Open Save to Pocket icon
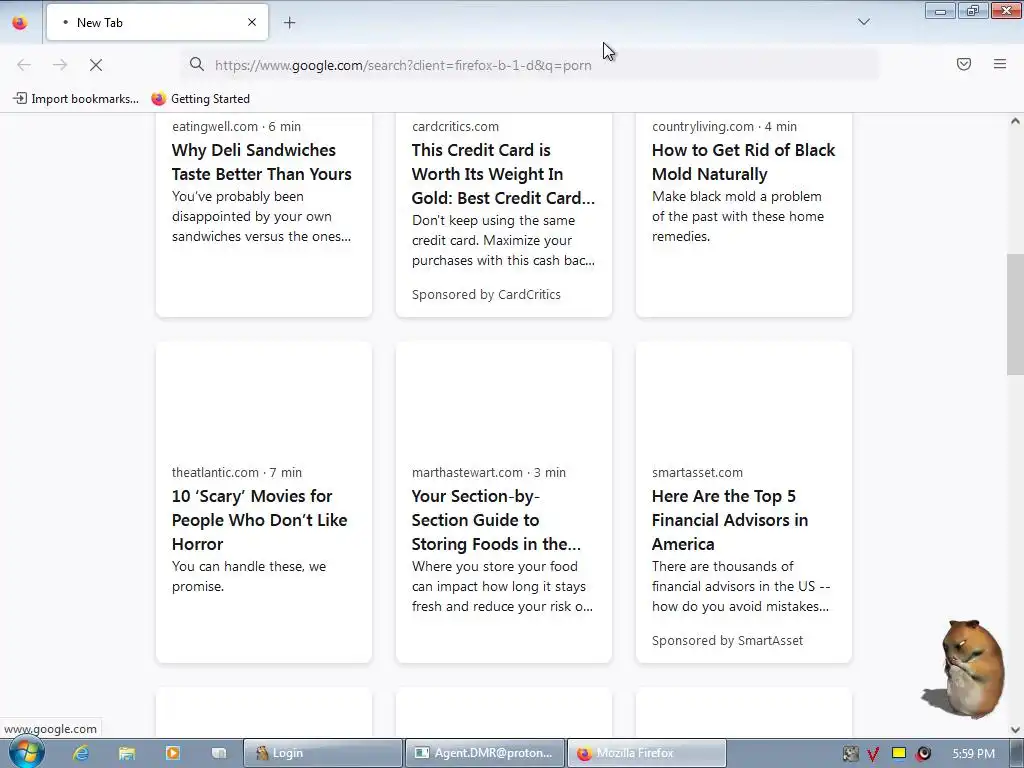The height and width of the screenshot is (768, 1024). click(964, 64)
